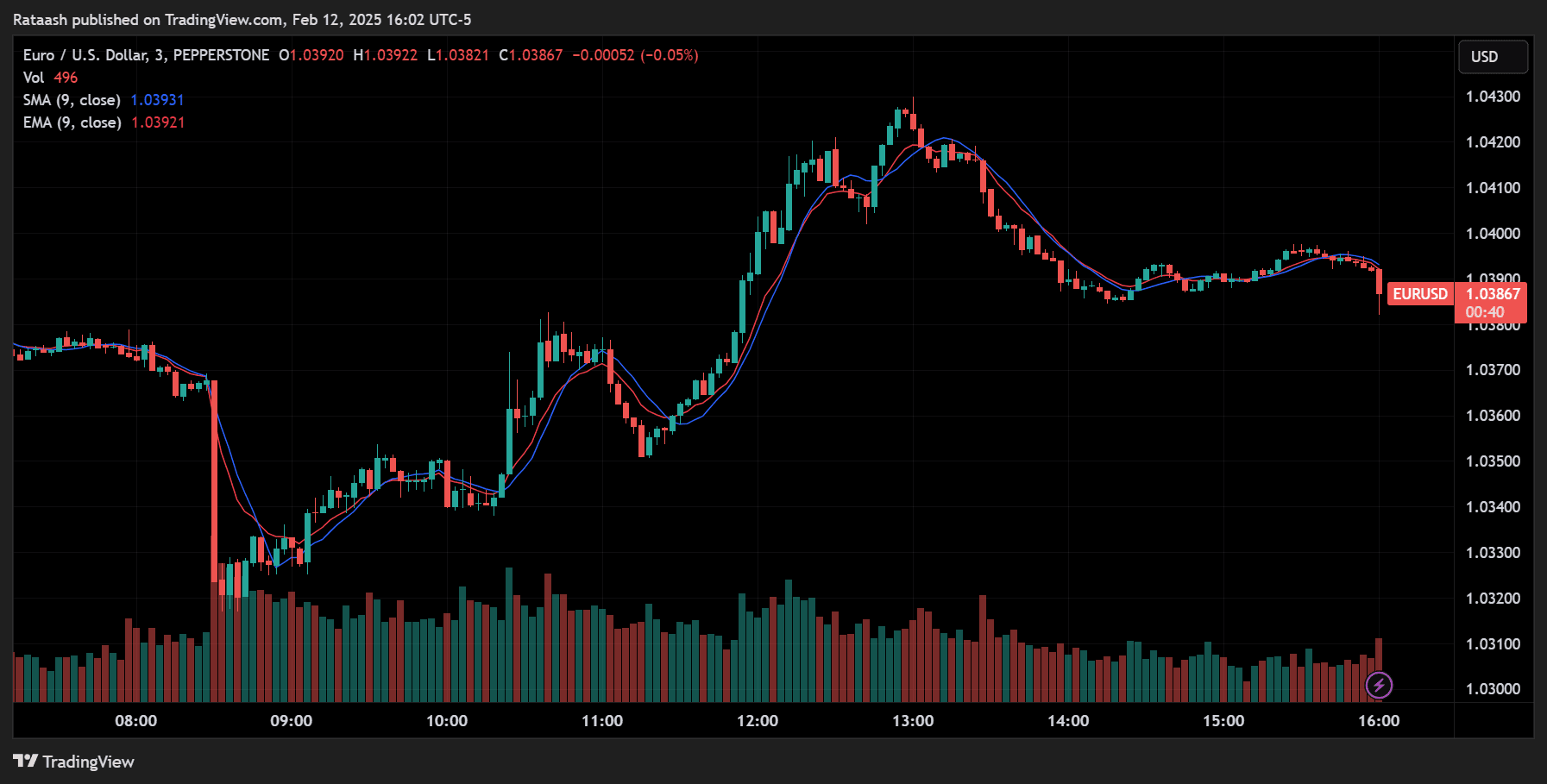Image resolution: width=1547 pixels, height=784 pixels.
Task: Click the red EURUSD last-price label
Action: tap(1419, 294)
